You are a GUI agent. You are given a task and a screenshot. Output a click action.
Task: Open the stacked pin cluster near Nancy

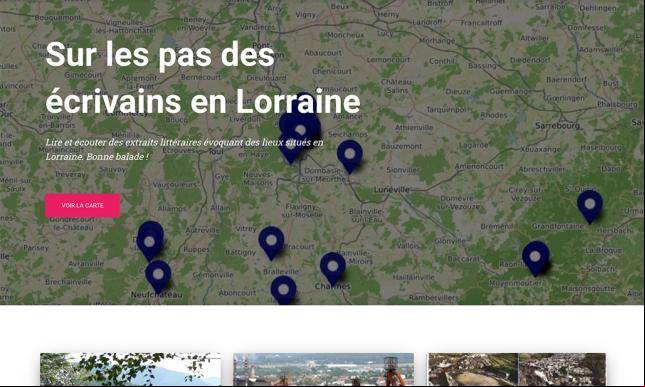pyautogui.click(x=300, y=128)
